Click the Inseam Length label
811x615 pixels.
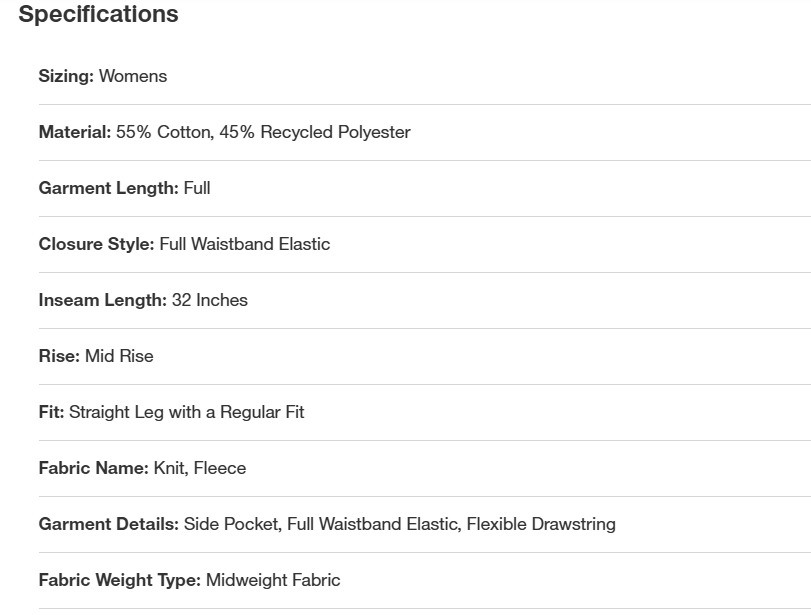click(x=102, y=300)
